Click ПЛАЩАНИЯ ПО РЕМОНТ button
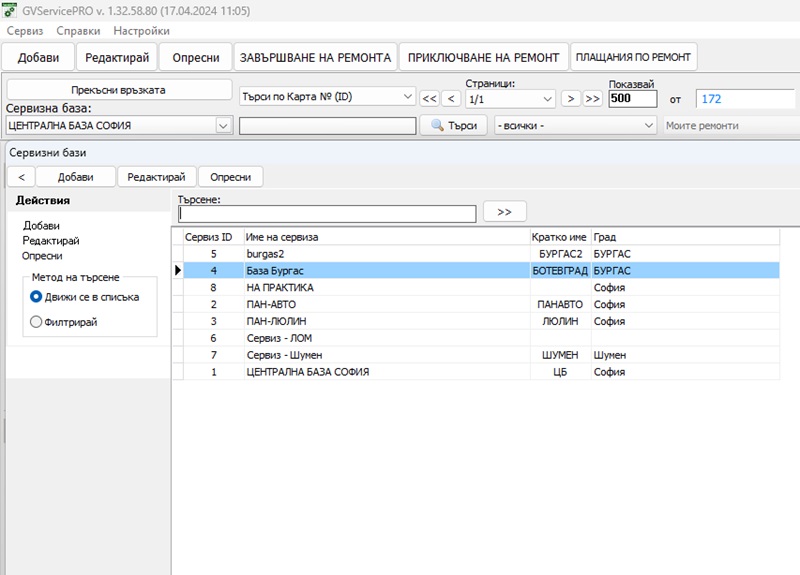This screenshot has height=575, width=800. point(633,57)
